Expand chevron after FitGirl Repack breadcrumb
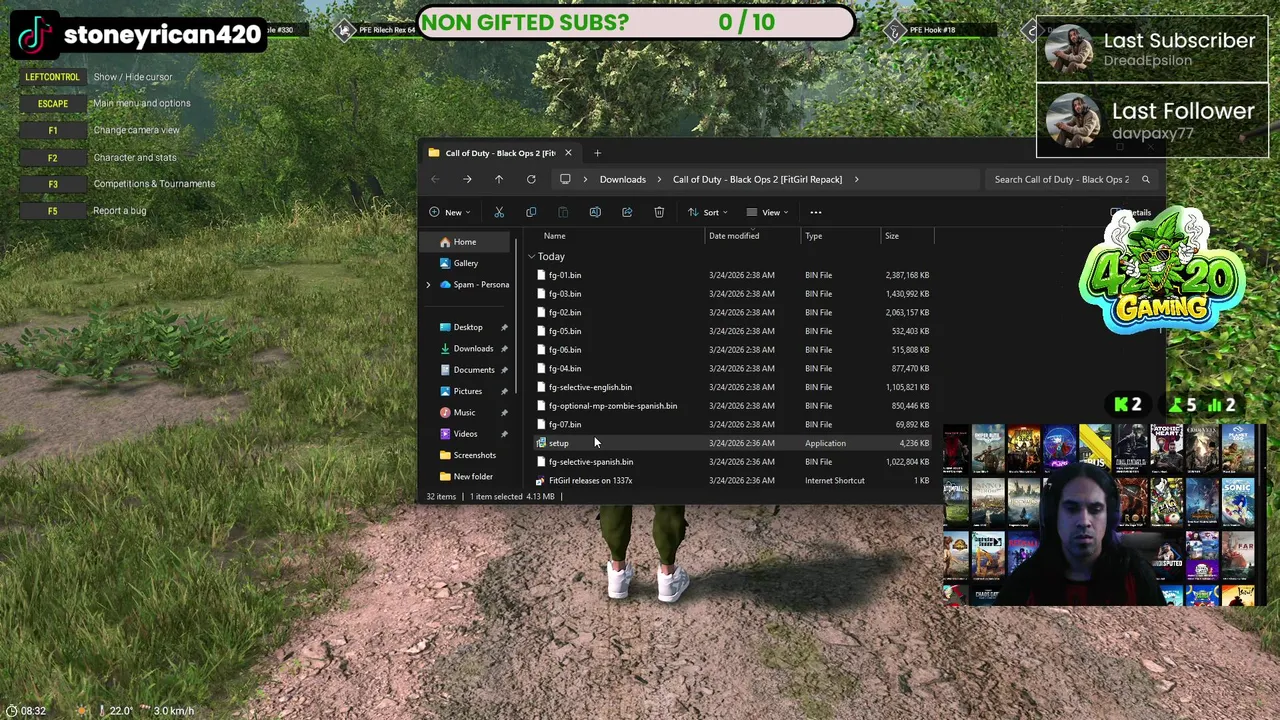The image size is (1280, 720). click(857, 179)
